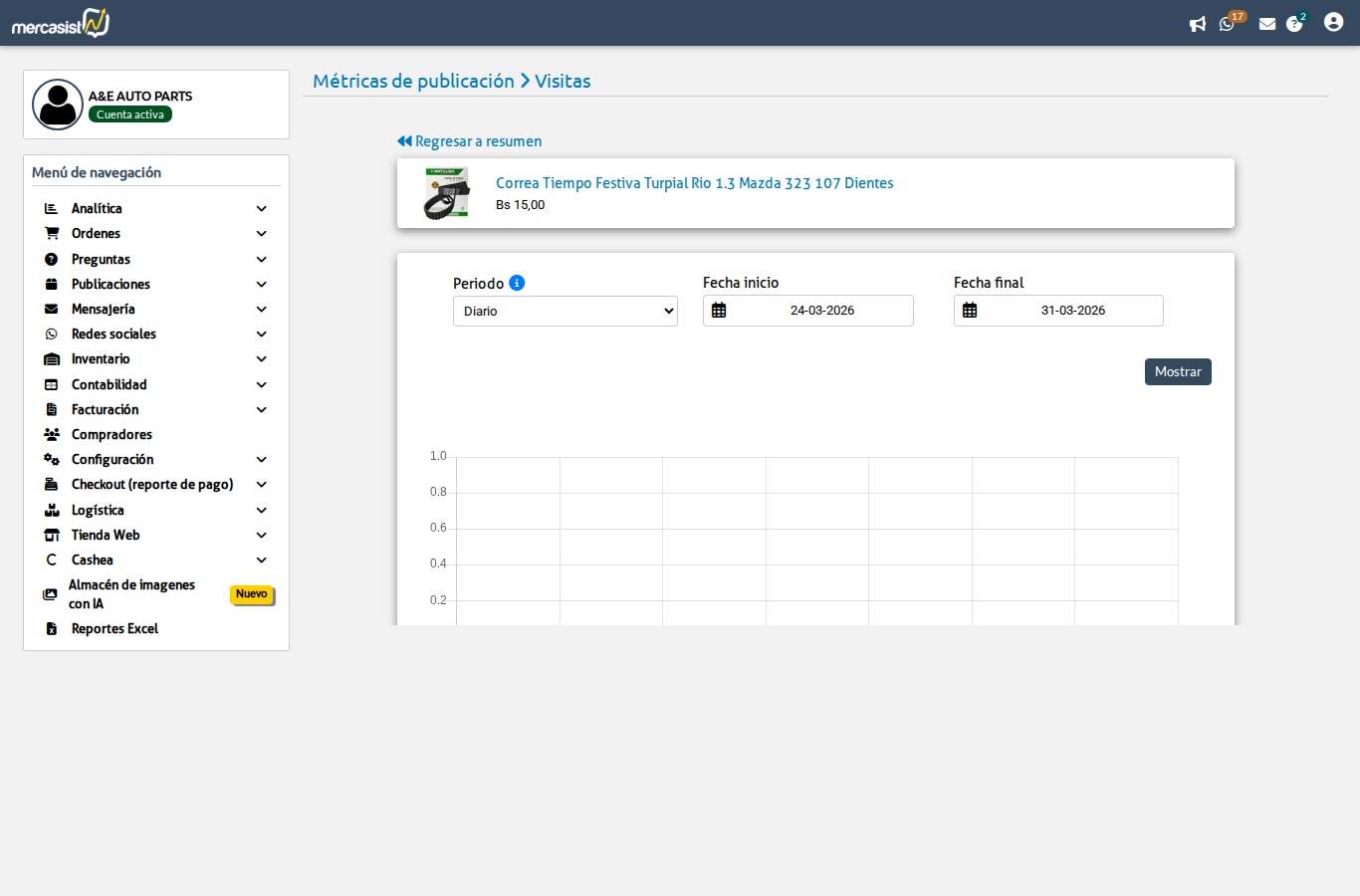Click the Publicaciones box icon
Viewport: 1360px width, 896px height.
(52, 284)
